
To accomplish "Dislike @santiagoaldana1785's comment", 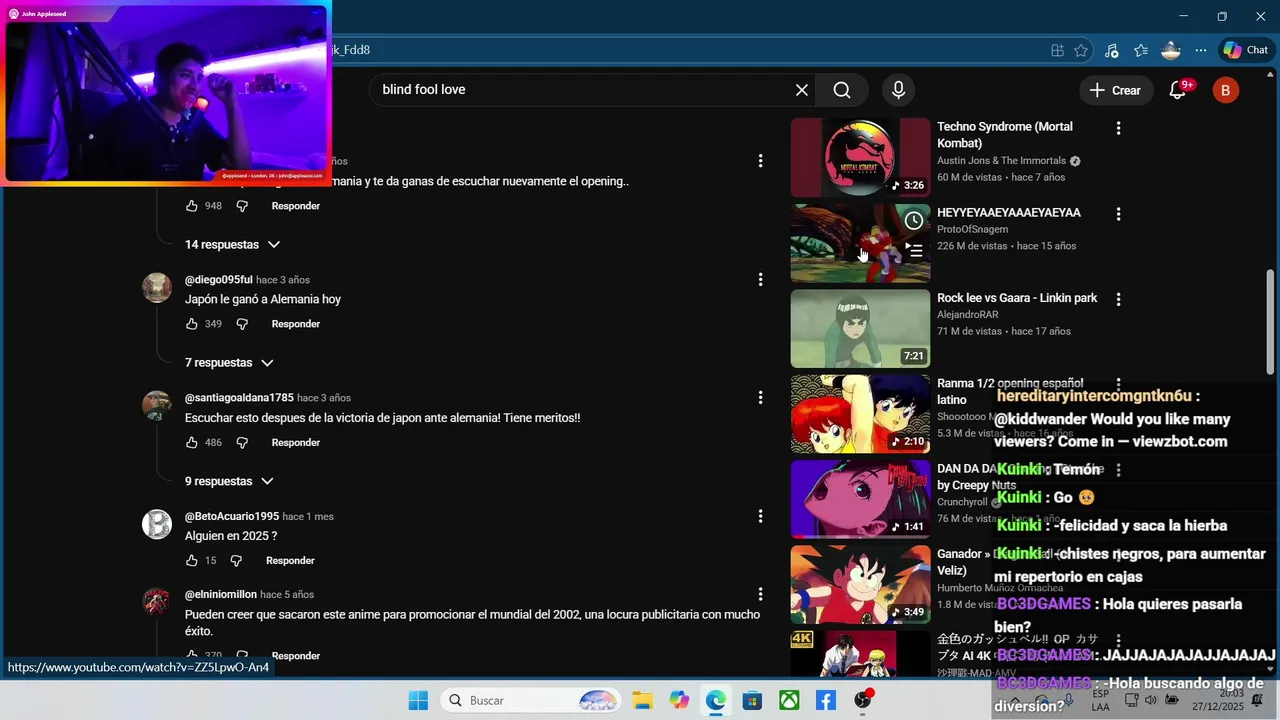I will pos(242,442).
